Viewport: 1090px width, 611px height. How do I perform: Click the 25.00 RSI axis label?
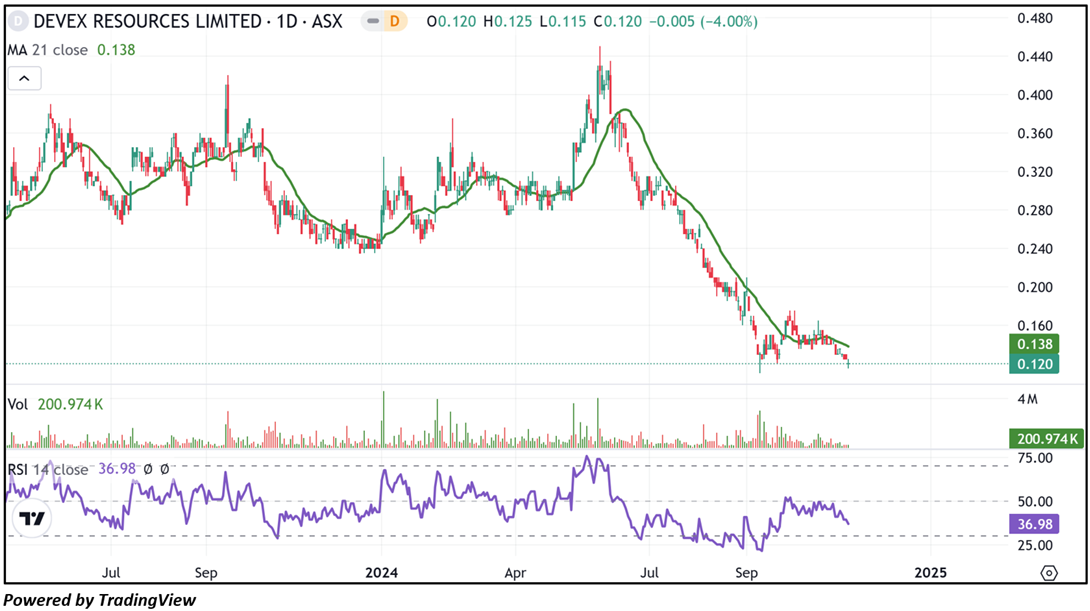[1035, 545]
